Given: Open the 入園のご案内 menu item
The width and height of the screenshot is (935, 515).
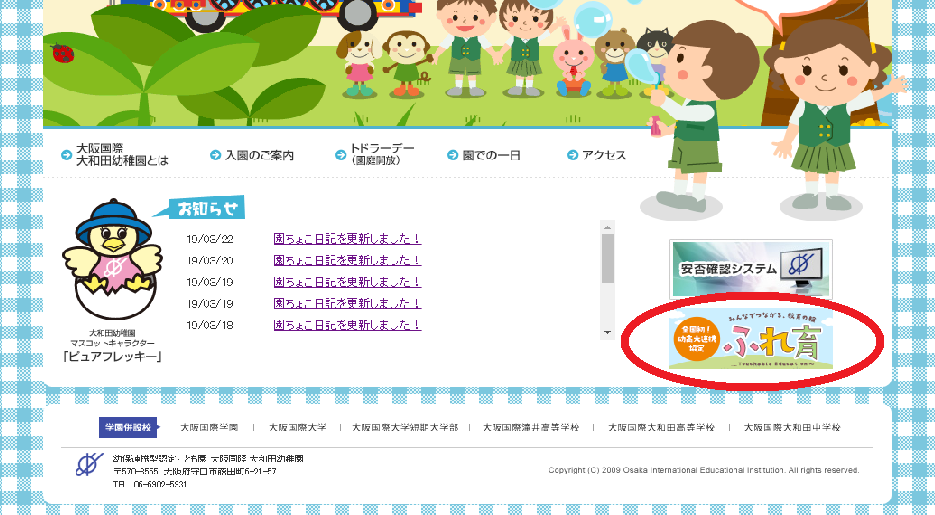Looking at the screenshot, I should click(259, 155).
